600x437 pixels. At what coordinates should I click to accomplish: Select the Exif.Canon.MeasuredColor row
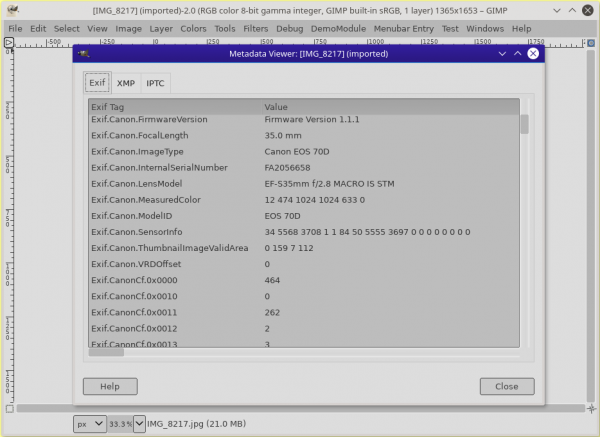click(304, 200)
